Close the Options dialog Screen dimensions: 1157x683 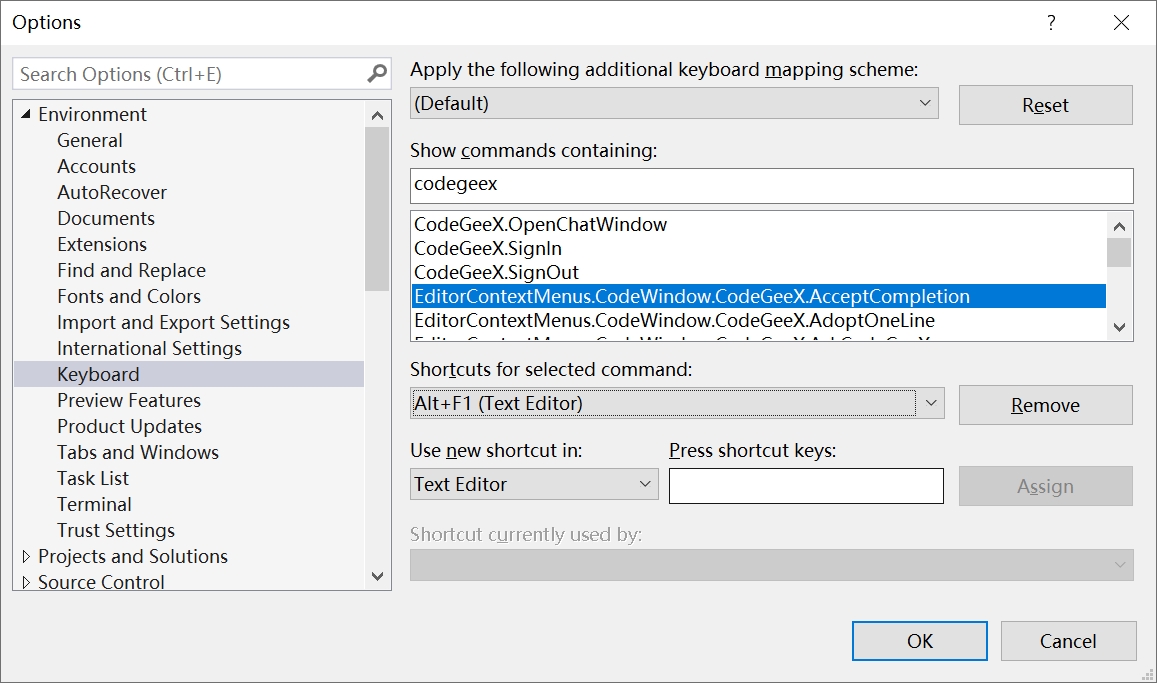[x=1121, y=23]
